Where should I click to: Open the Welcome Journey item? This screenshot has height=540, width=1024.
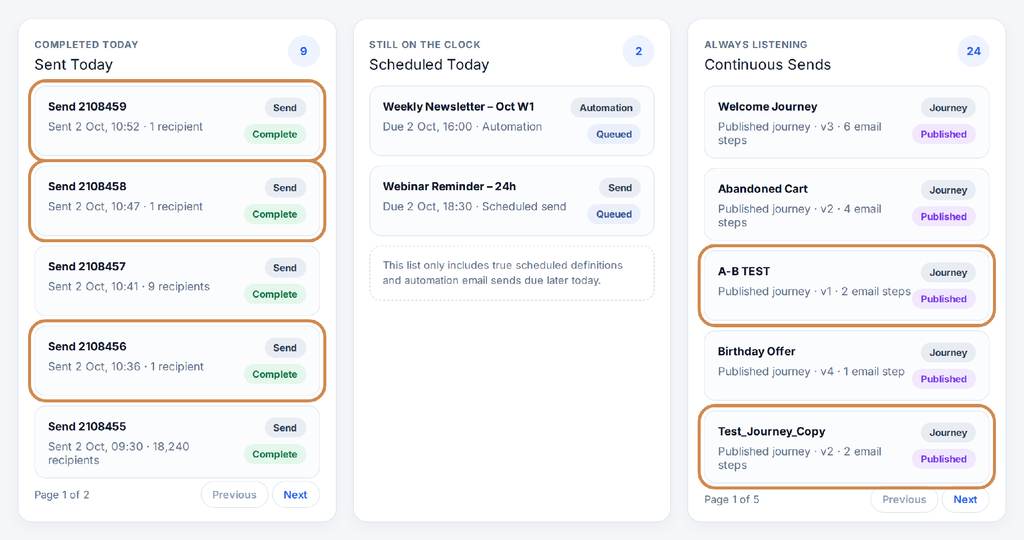click(x=846, y=122)
